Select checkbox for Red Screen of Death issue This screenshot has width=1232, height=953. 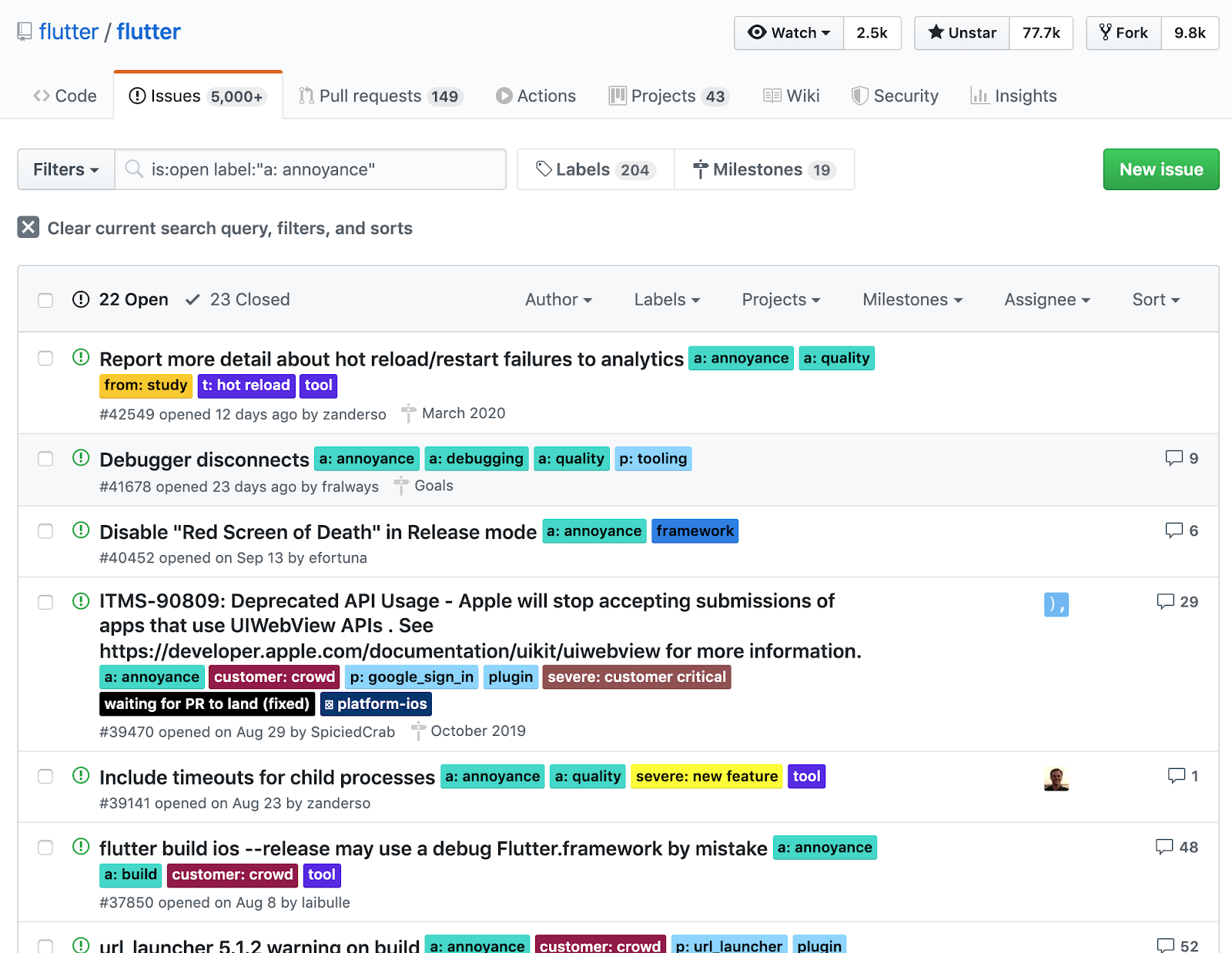[45, 531]
